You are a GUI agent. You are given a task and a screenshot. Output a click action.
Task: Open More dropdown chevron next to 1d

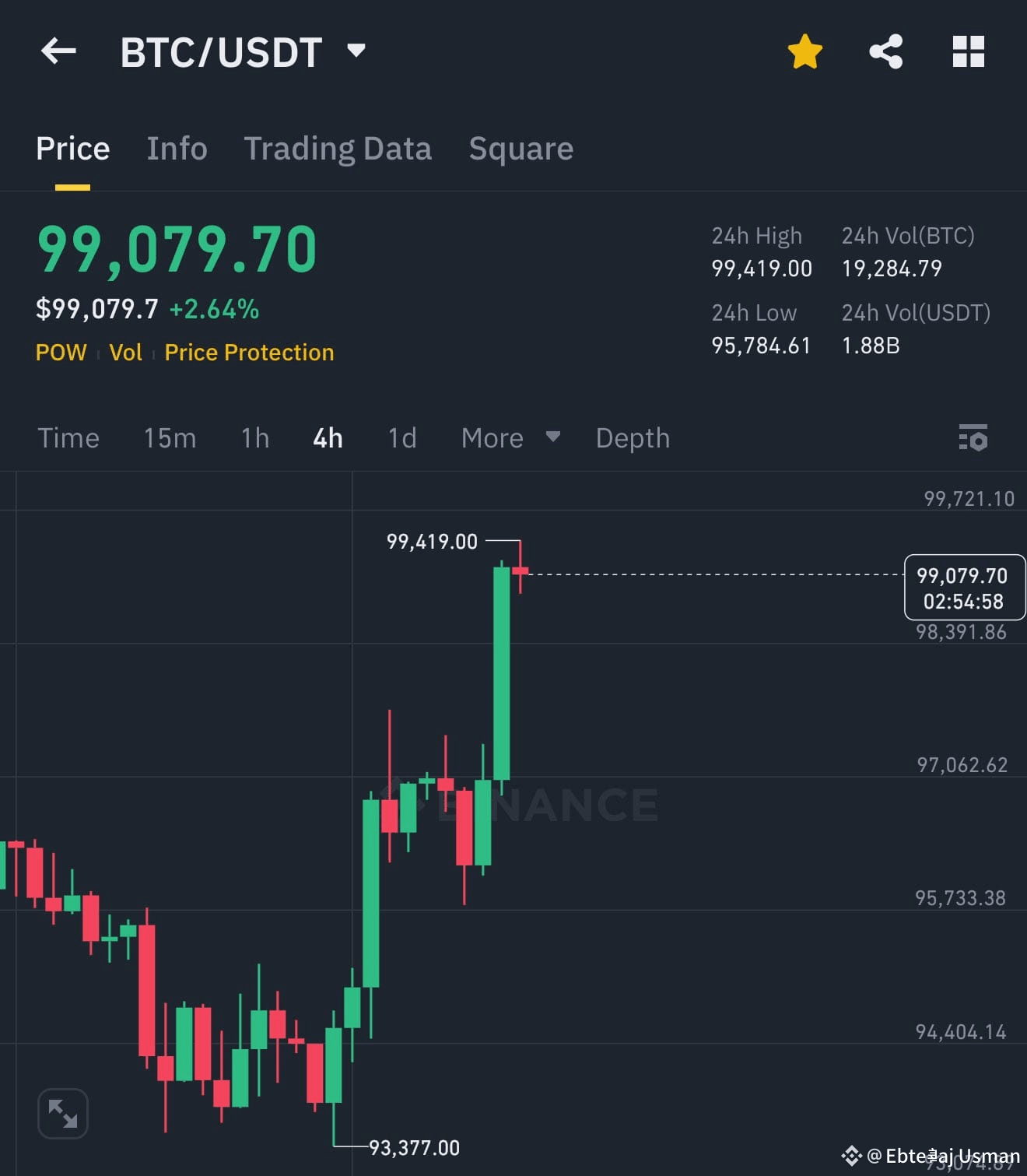click(x=552, y=438)
